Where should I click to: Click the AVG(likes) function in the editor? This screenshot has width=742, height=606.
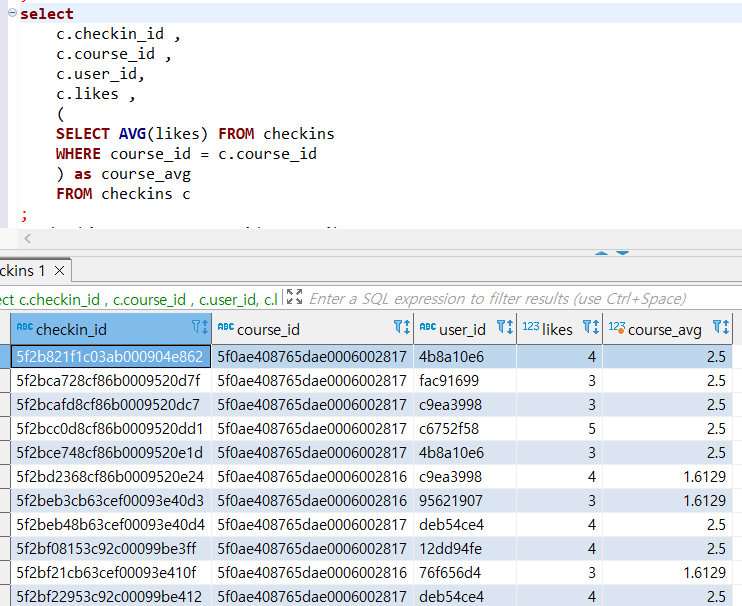163,134
